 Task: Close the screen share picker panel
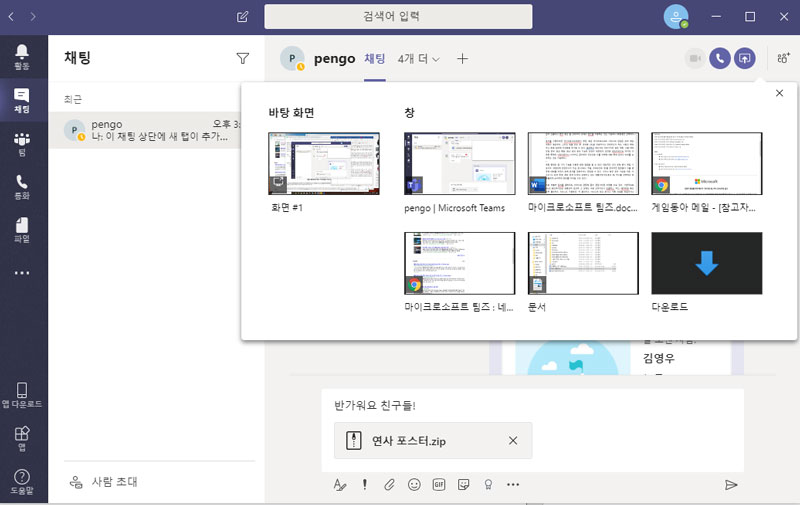[779, 93]
